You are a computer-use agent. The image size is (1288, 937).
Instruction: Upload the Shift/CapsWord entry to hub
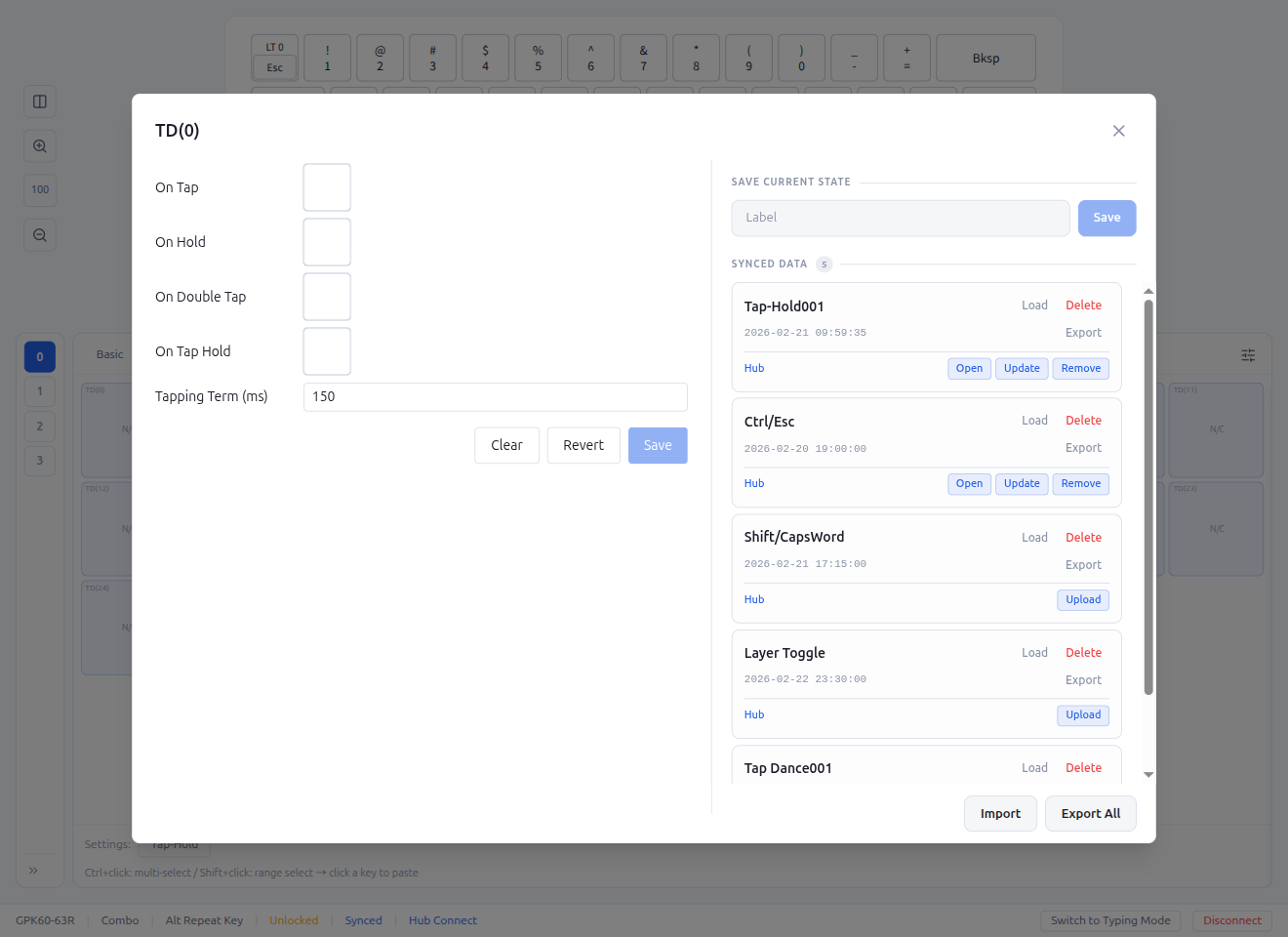point(1083,599)
